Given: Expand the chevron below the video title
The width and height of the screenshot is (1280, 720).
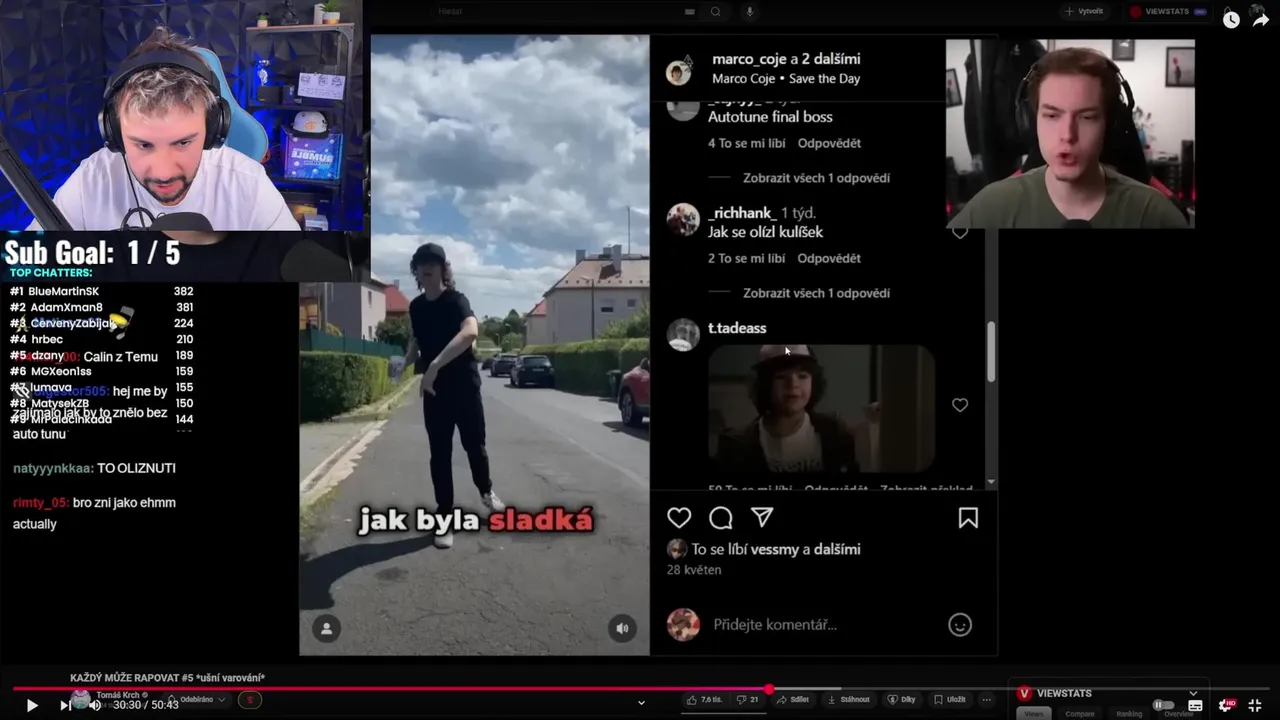Looking at the screenshot, I should click(641, 703).
